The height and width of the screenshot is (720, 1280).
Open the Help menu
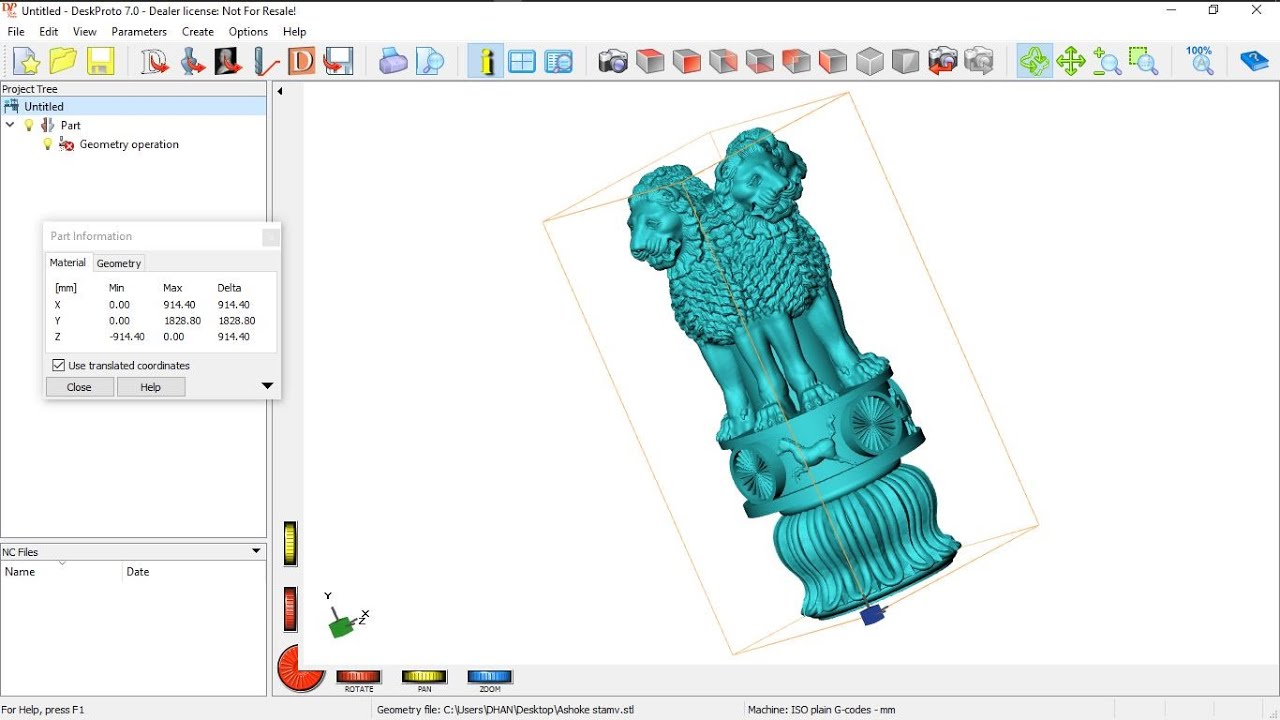point(294,32)
